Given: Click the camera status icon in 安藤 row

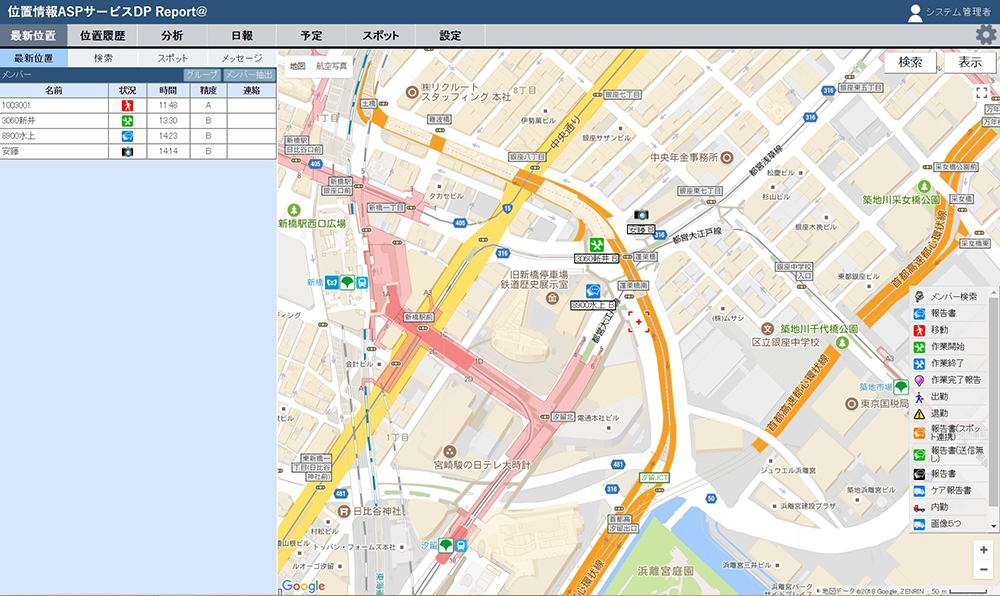Looking at the screenshot, I should point(128,151).
